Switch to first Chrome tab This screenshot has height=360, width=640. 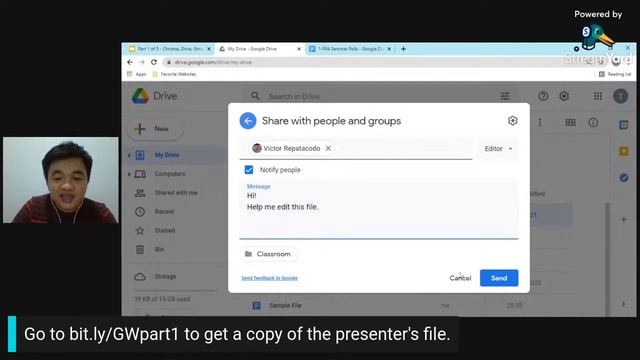click(169, 49)
